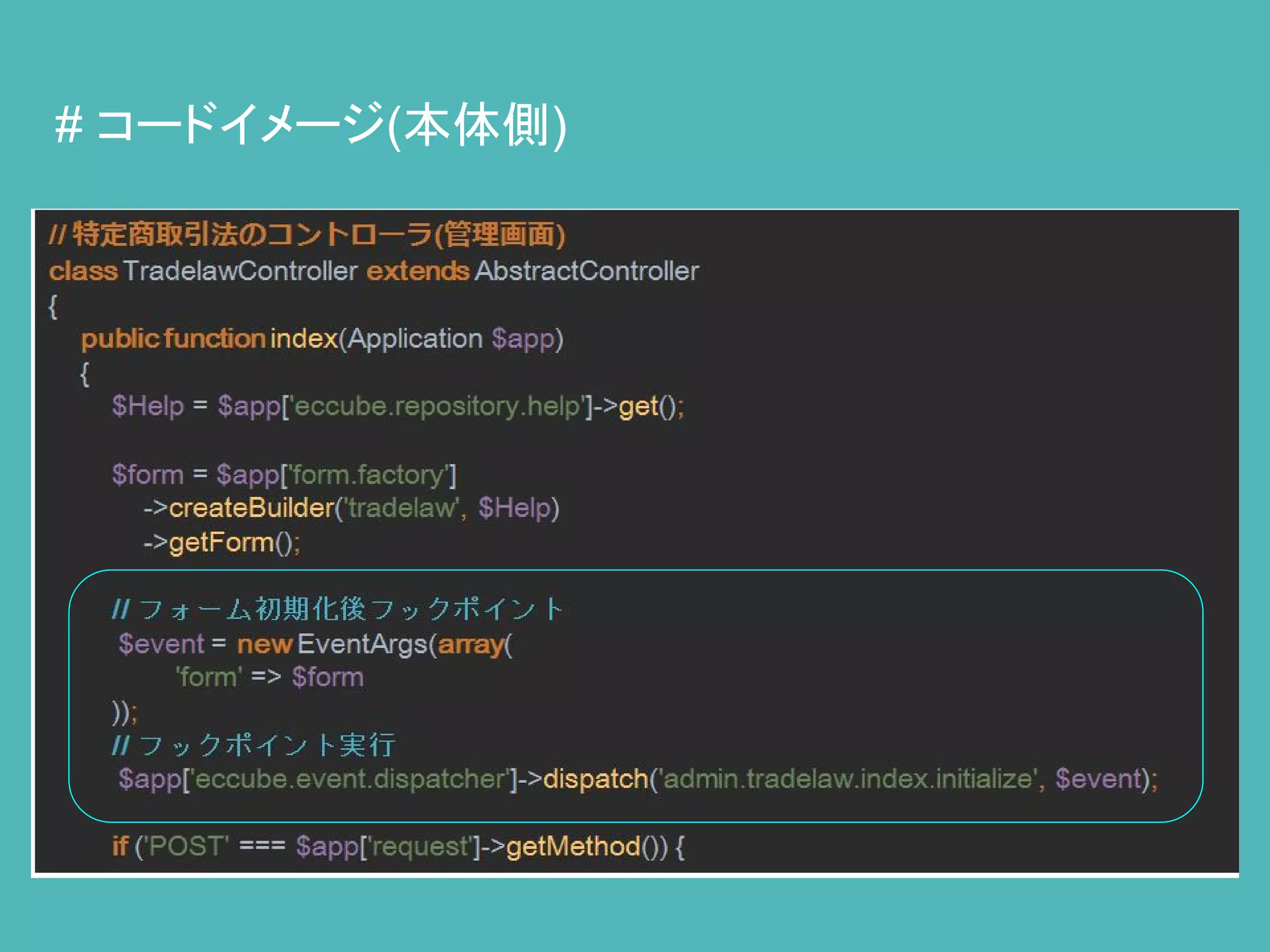The width and height of the screenshot is (1270, 952).
Task: Click the method name 'index(Application'
Action: [x=376, y=339]
